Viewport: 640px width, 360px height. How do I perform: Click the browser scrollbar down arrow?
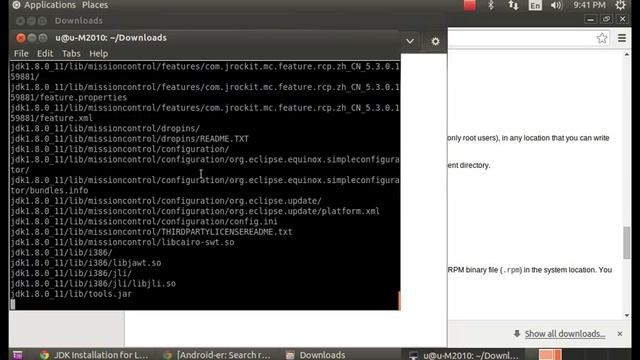click(x=627, y=315)
